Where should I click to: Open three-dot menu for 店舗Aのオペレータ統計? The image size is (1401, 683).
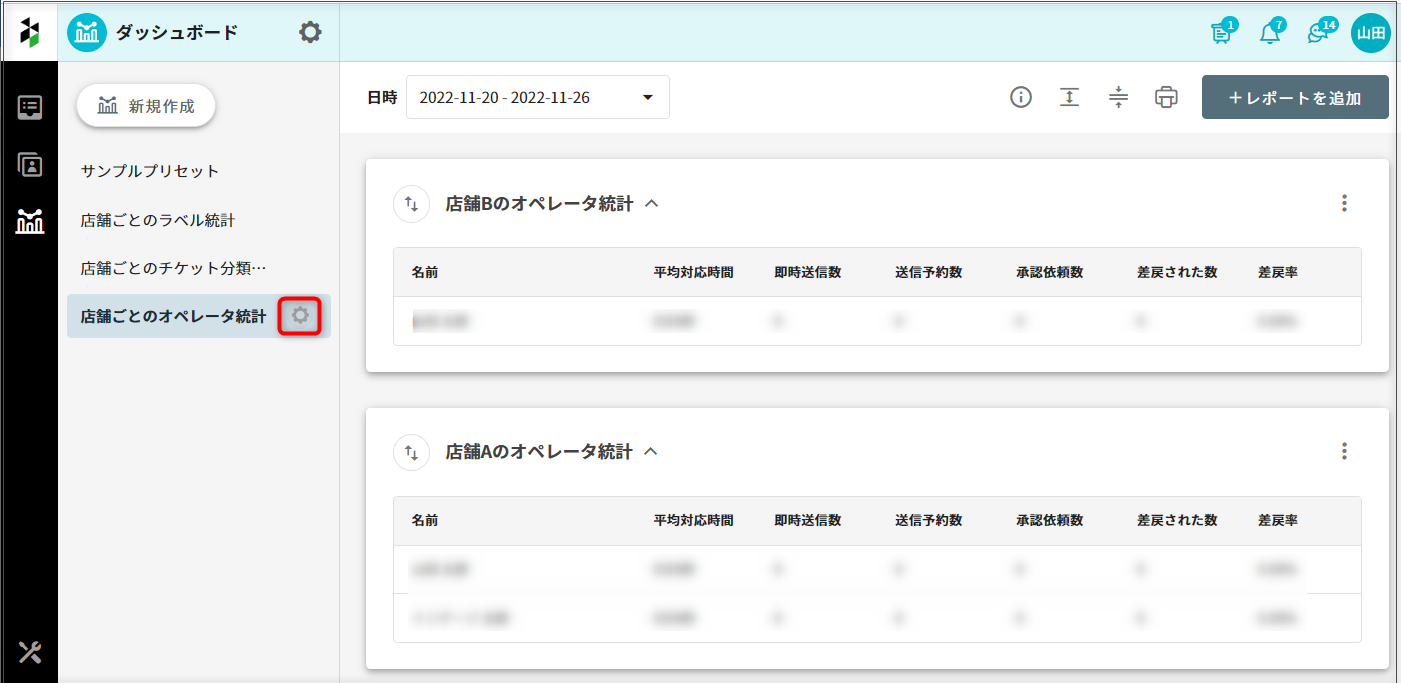pos(1344,451)
